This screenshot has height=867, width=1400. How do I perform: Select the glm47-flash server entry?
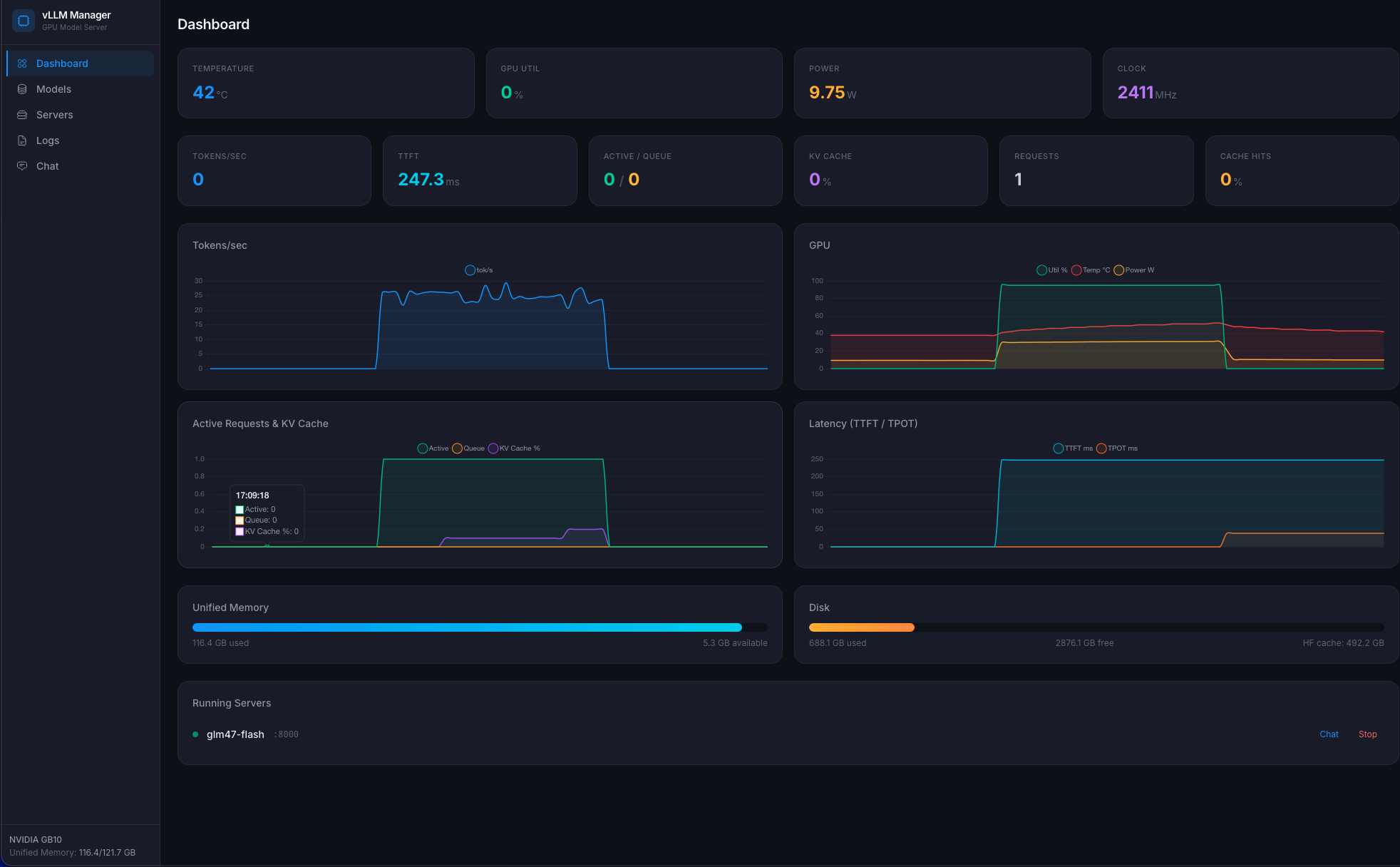(235, 734)
